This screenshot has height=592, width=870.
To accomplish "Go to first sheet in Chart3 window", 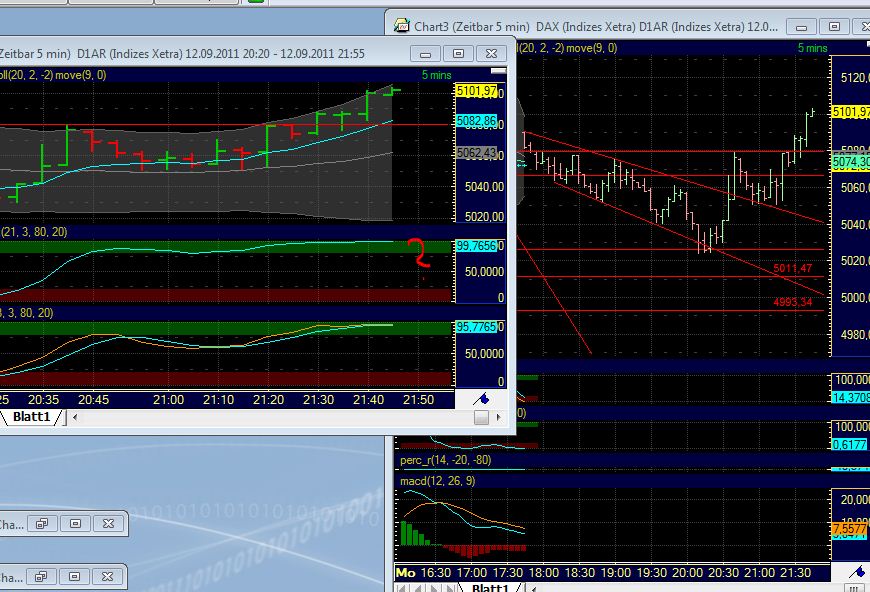I will point(403,588).
